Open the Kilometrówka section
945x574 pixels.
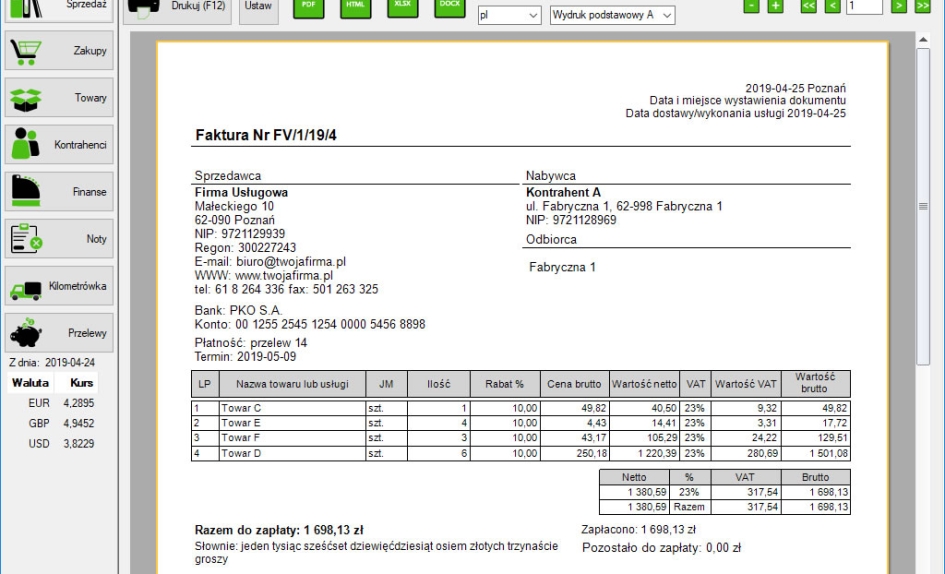coord(59,286)
